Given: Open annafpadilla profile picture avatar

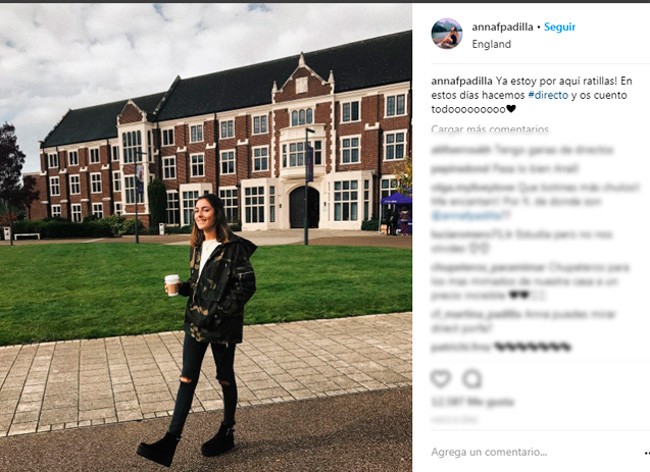Looking at the screenshot, I should (446, 34).
